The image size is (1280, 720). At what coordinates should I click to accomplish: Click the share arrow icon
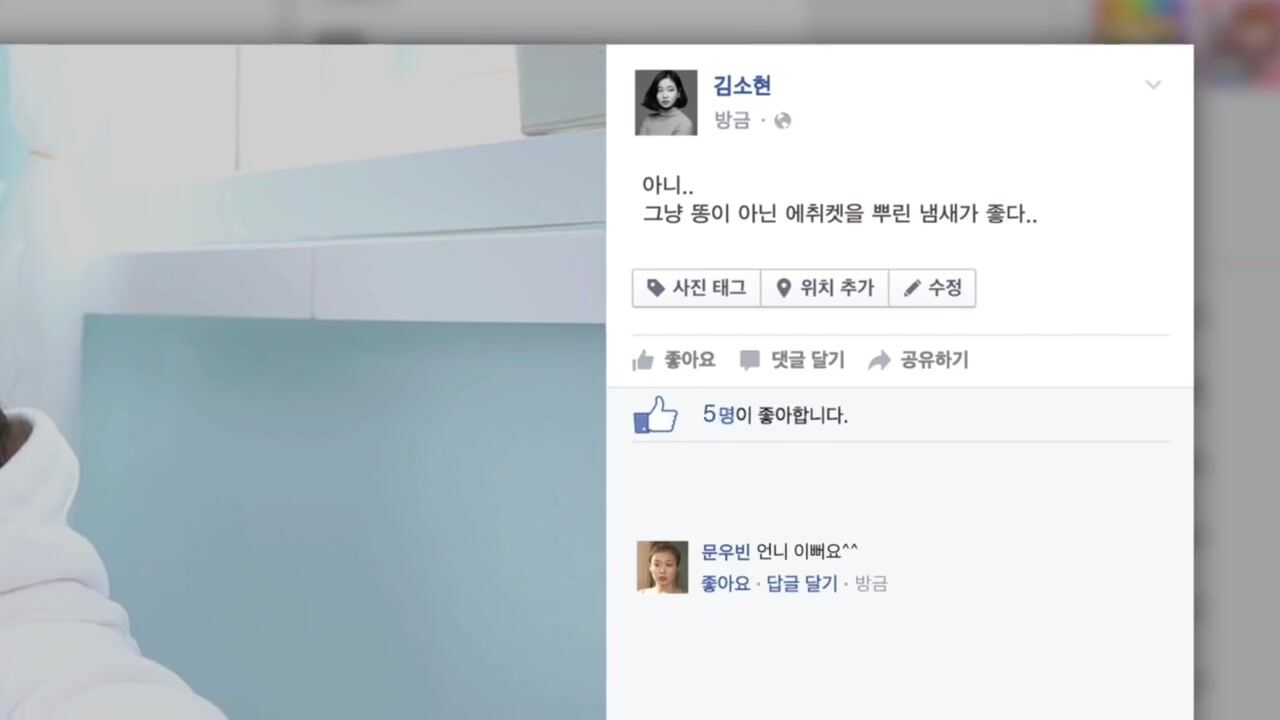point(879,361)
